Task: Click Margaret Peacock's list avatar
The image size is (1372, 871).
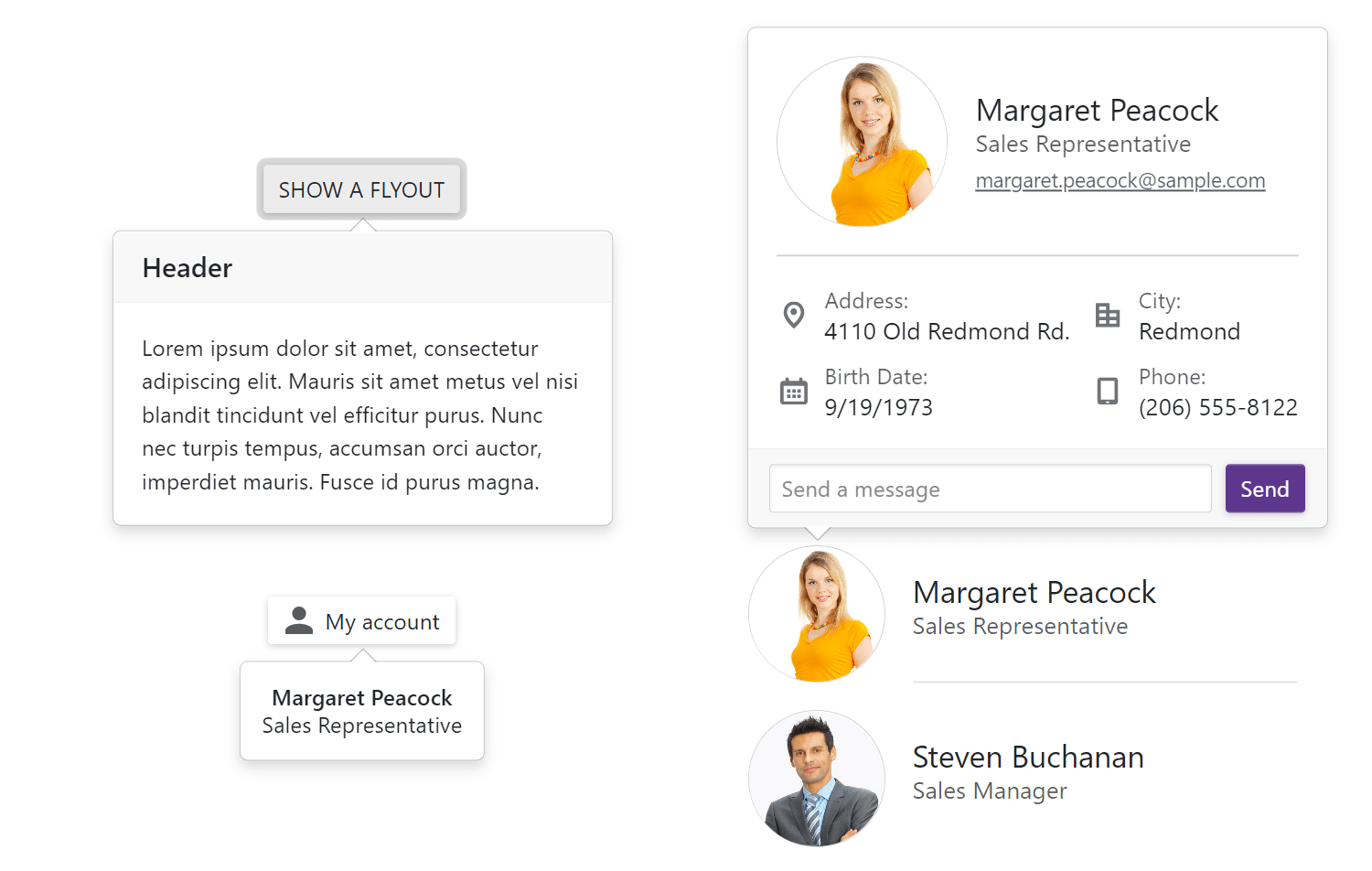Action: click(817, 614)
